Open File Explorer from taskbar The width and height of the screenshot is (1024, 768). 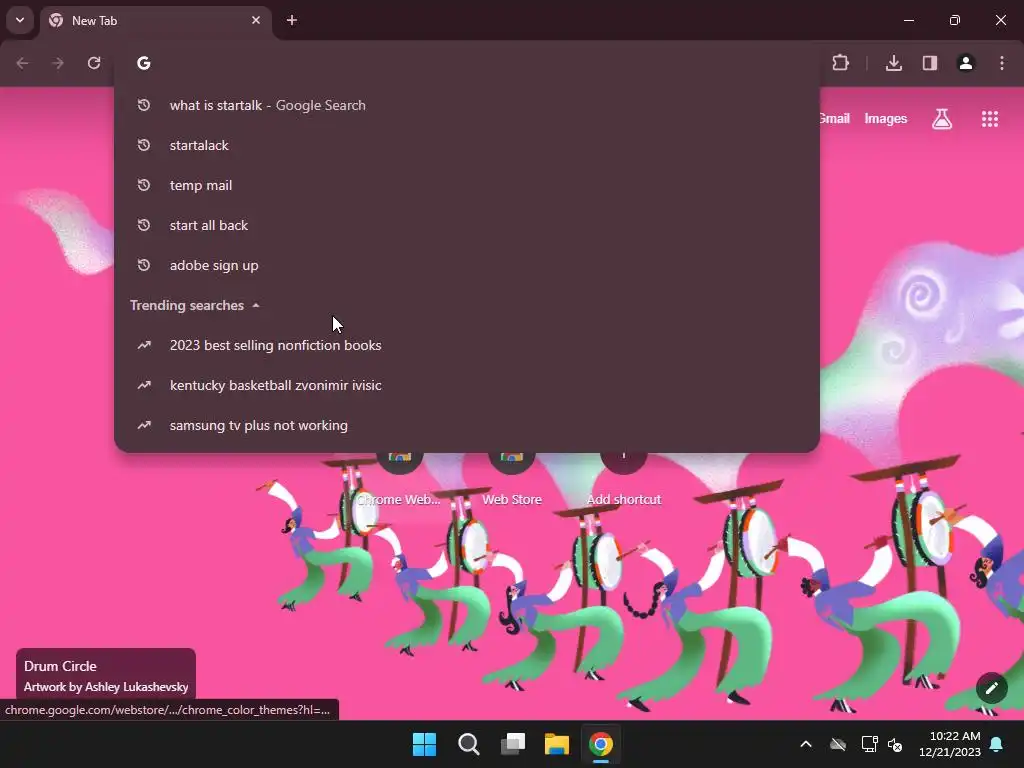coord(557,744)
